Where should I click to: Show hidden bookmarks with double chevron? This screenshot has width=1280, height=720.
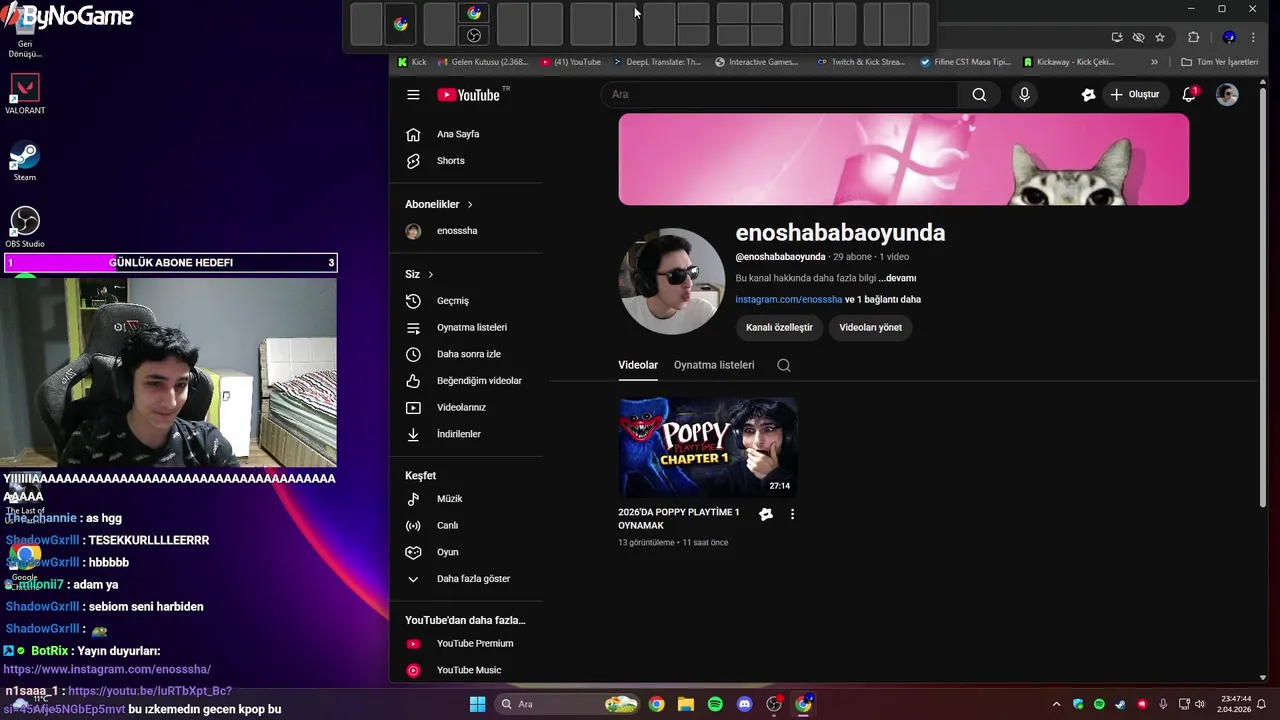click(1154, 62)
